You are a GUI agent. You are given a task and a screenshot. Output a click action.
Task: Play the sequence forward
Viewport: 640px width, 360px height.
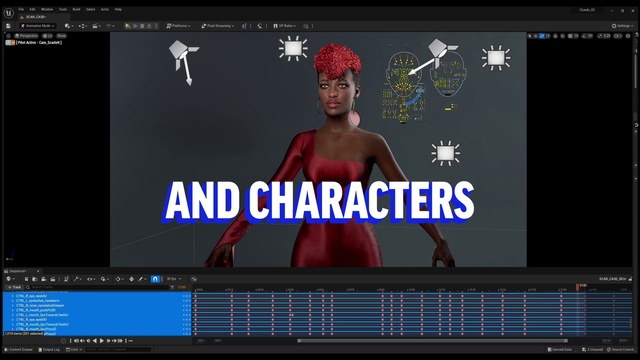pos(102,340)
